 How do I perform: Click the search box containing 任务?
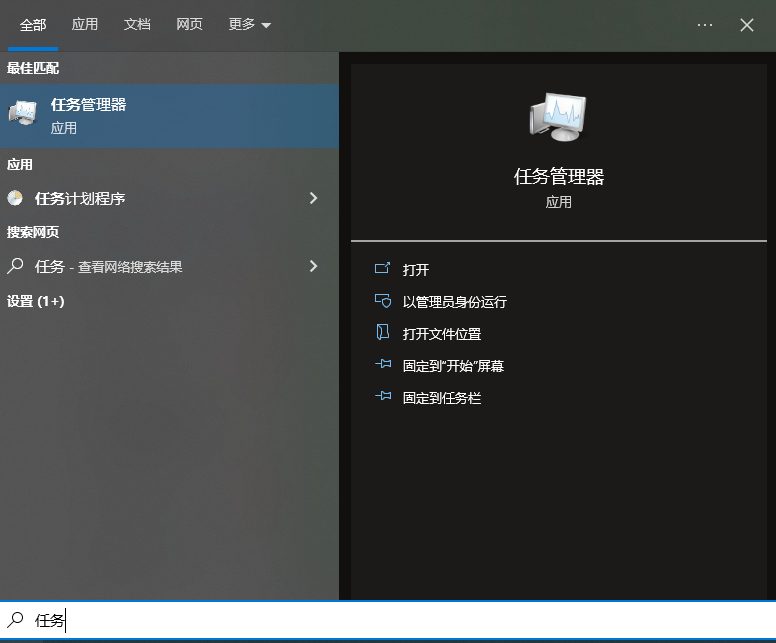point(388,620)
